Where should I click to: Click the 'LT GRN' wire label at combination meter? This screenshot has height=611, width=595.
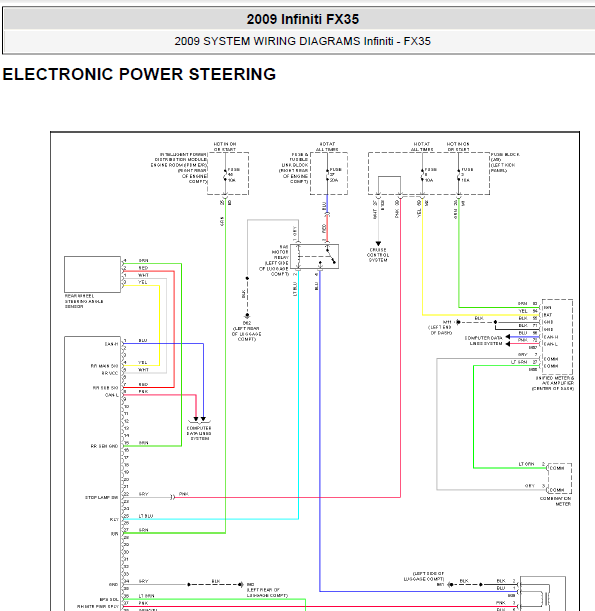(526, 464)
